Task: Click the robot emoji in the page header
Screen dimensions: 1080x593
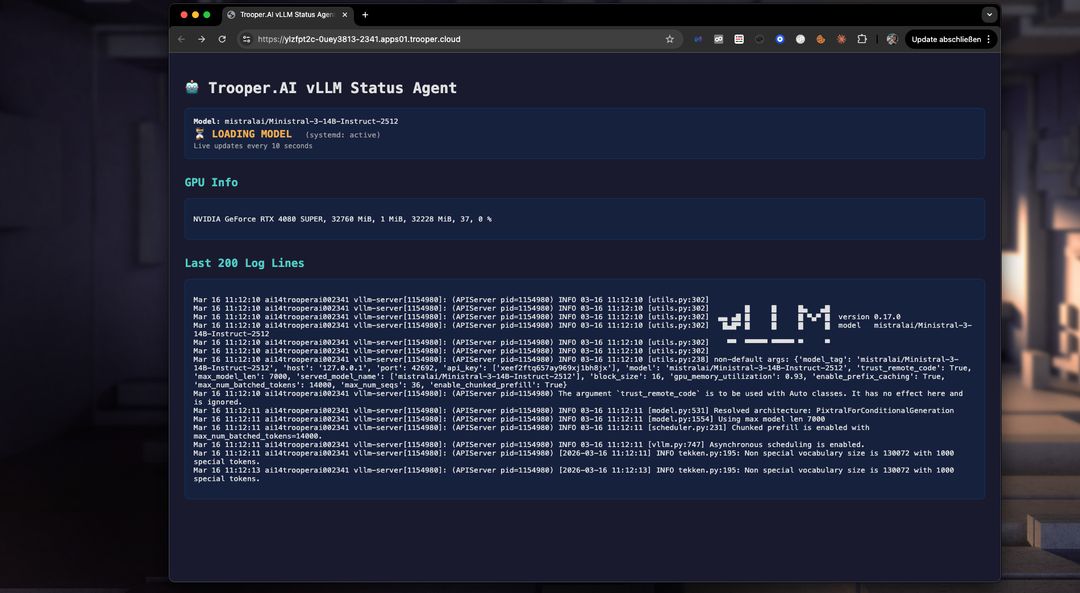Action: [190, 87]
